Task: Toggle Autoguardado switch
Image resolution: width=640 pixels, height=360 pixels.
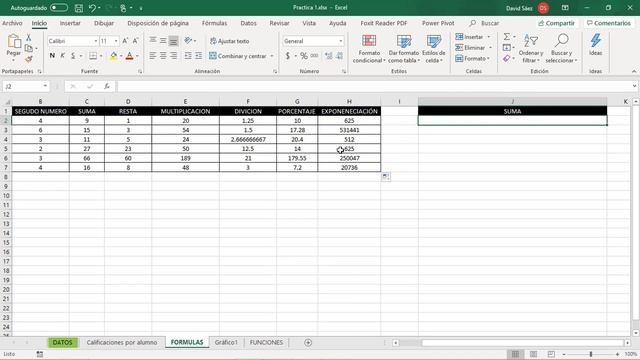Action: (59, 8)
